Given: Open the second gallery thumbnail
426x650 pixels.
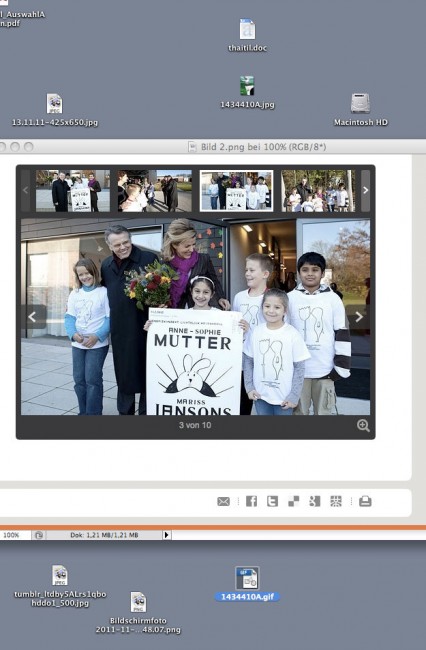Looking at the screenshot, I should point(155,191).
